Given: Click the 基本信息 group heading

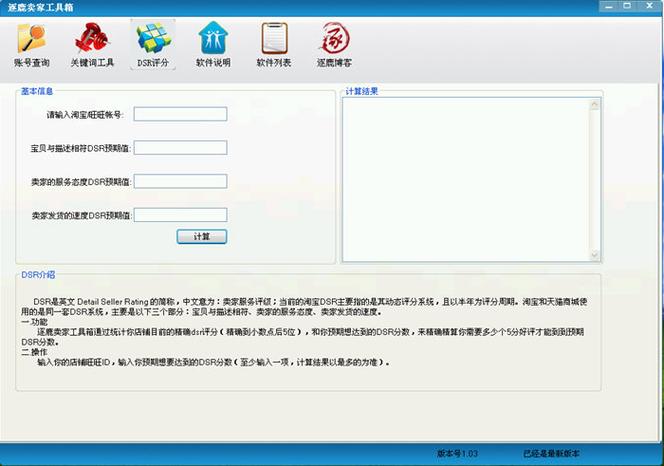Looking at the screenshot, I should (x=37, y=91).
